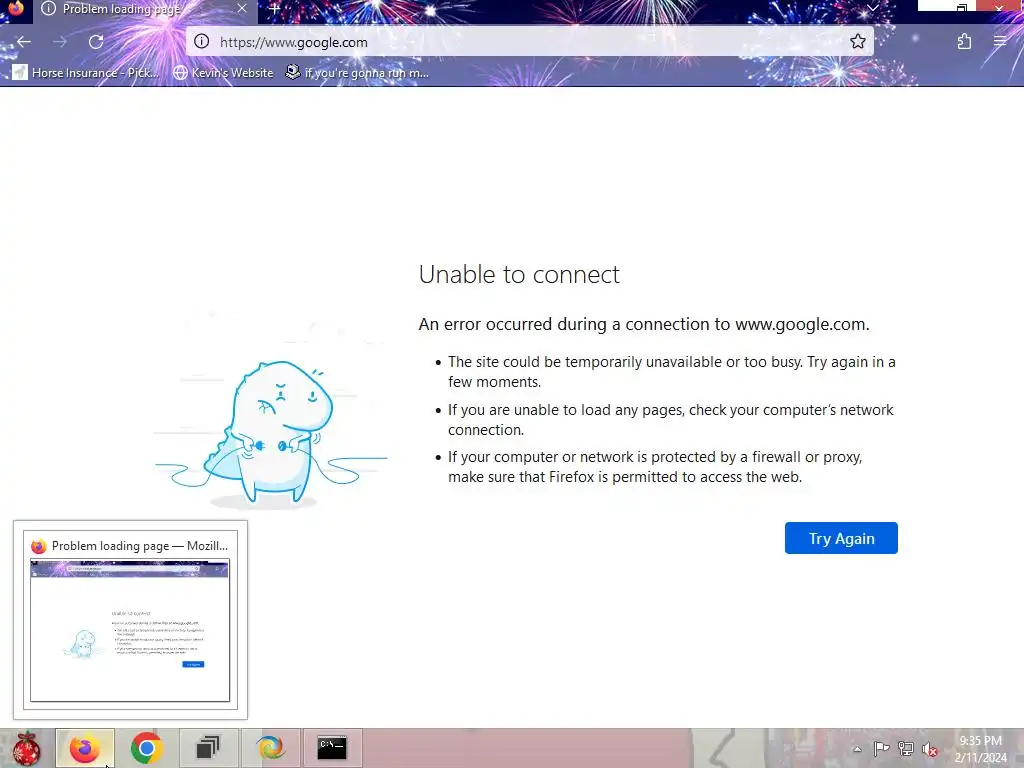Click the address bar showing https://www.google.com
The width and height of the screenshot is (1024, 768).
coord(530,42)
